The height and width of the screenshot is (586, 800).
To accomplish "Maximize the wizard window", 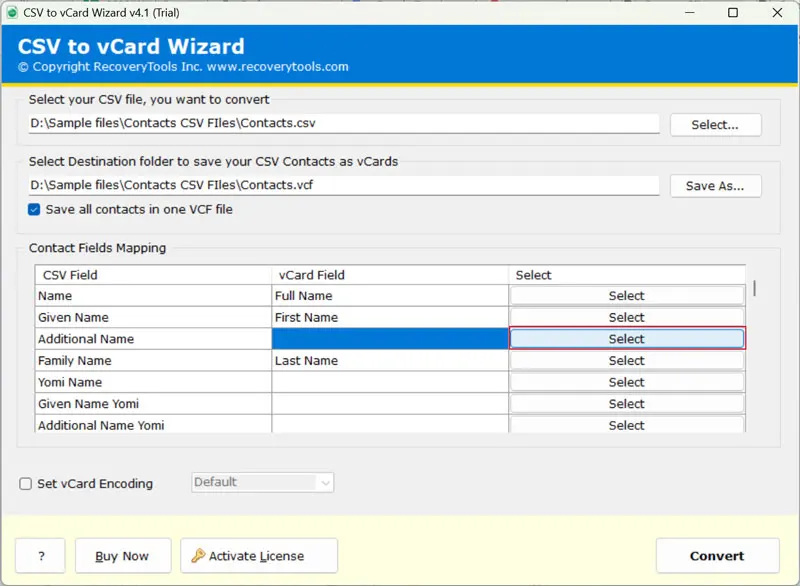I will tap(733, 13).
